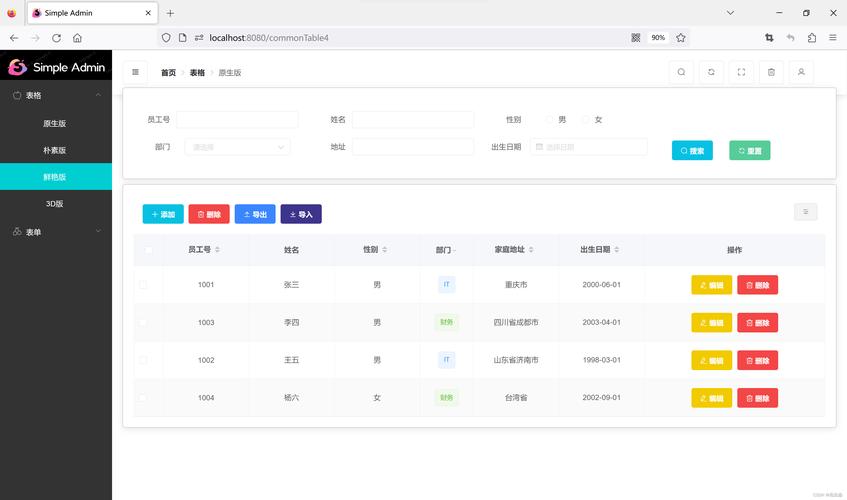Sort by 性别 column sort arrows
The width and height of the screenshot is (847, 500).
tap(385, 249)
